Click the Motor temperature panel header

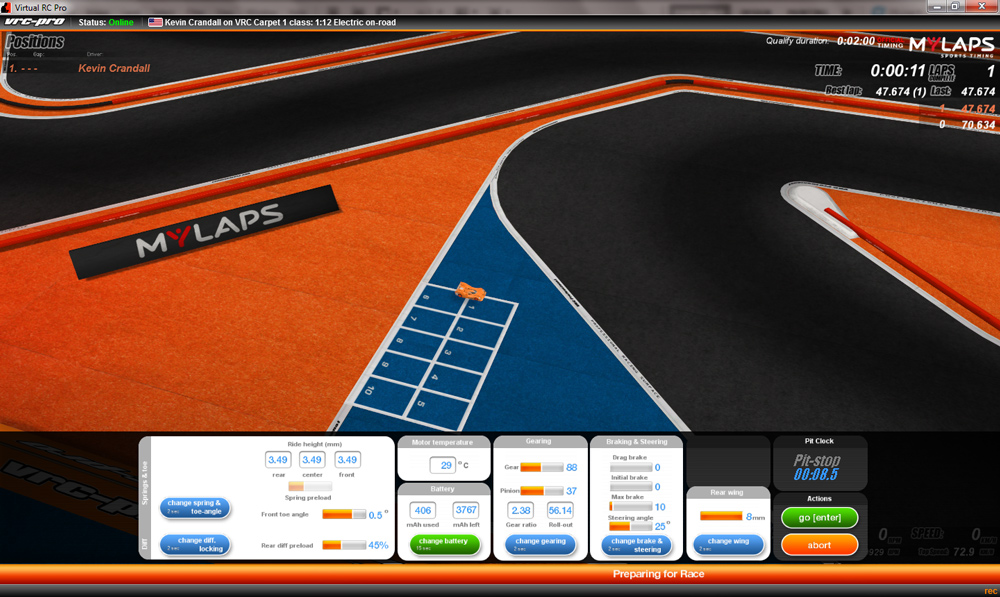coord(443,442)
